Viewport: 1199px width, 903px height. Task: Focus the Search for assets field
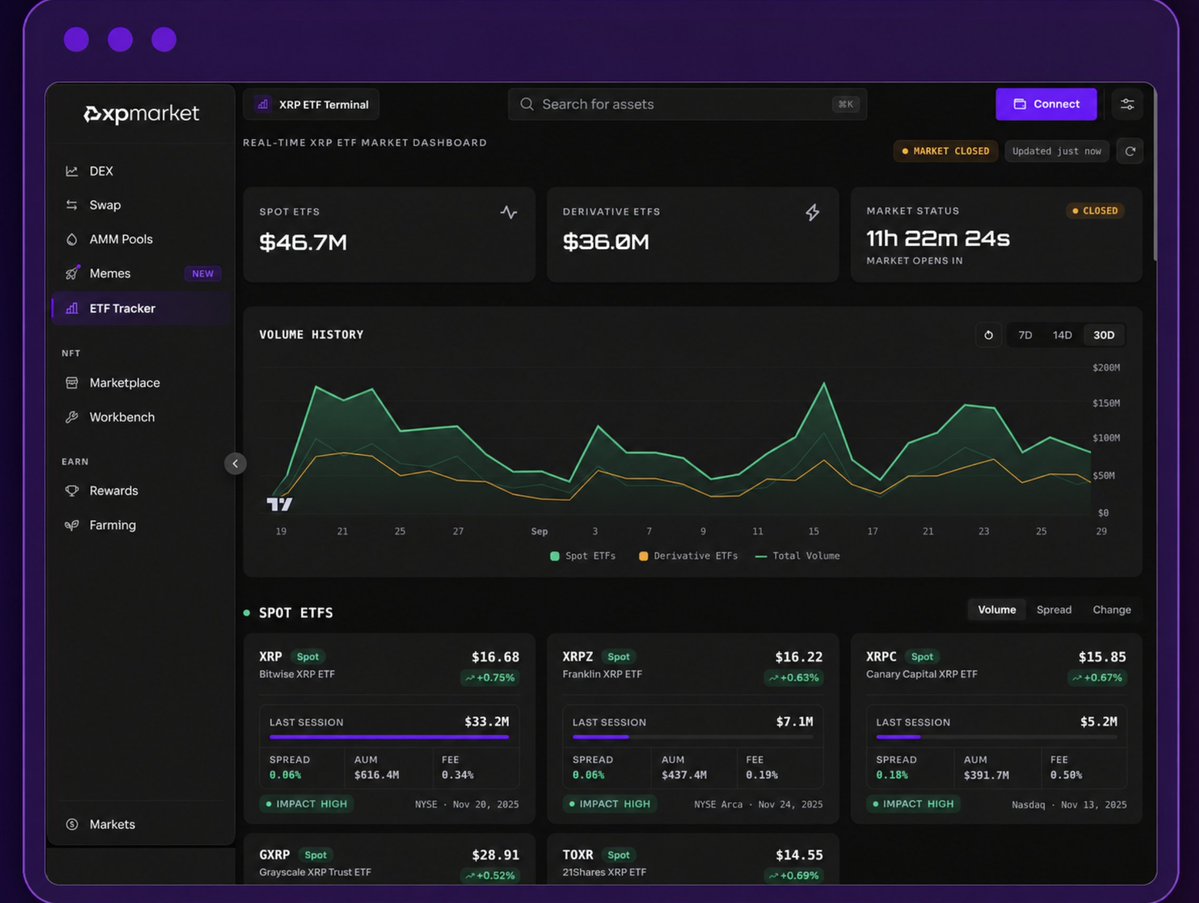(x=687, y=104)
